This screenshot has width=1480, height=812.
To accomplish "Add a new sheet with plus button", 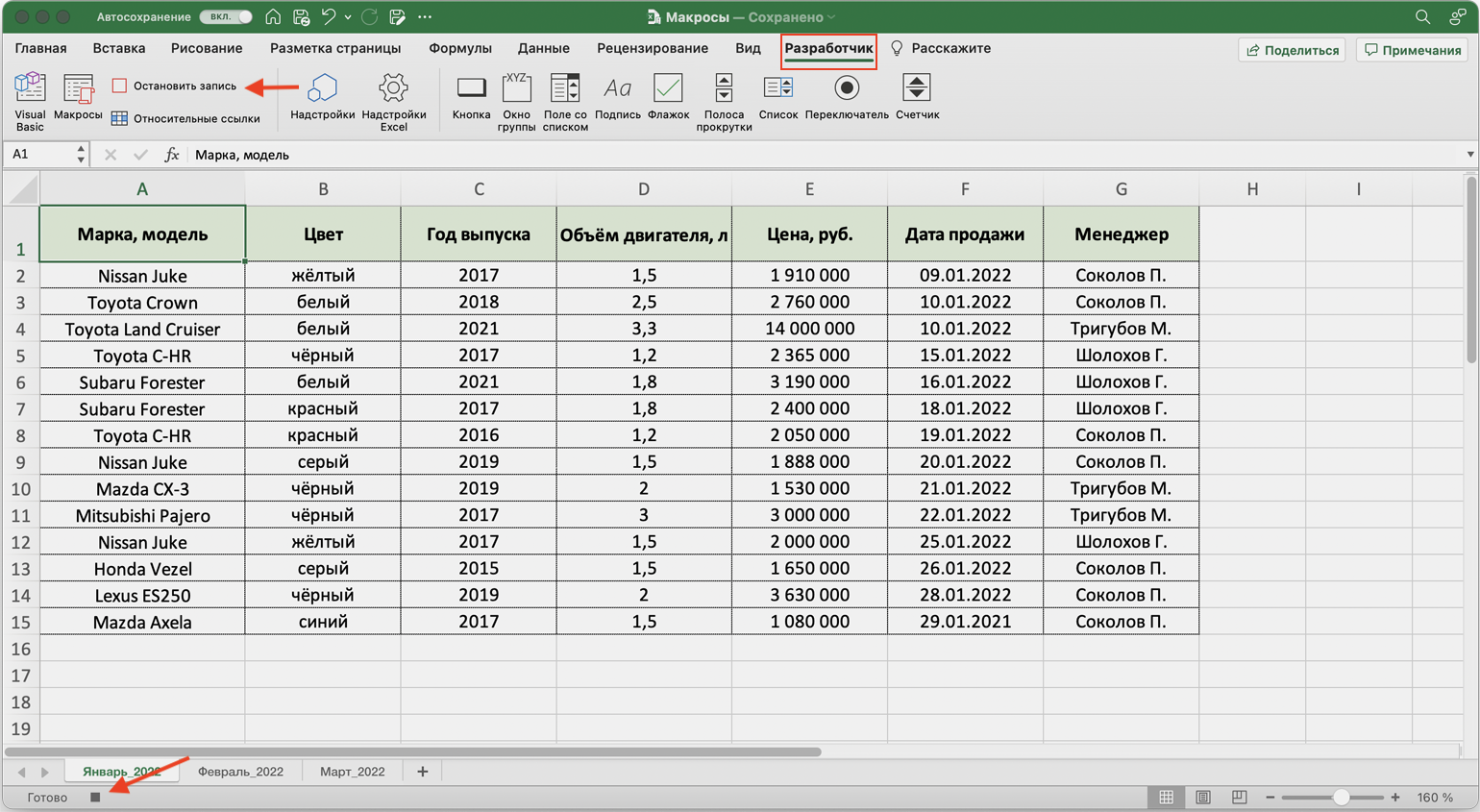I will [x=422, y=772].
